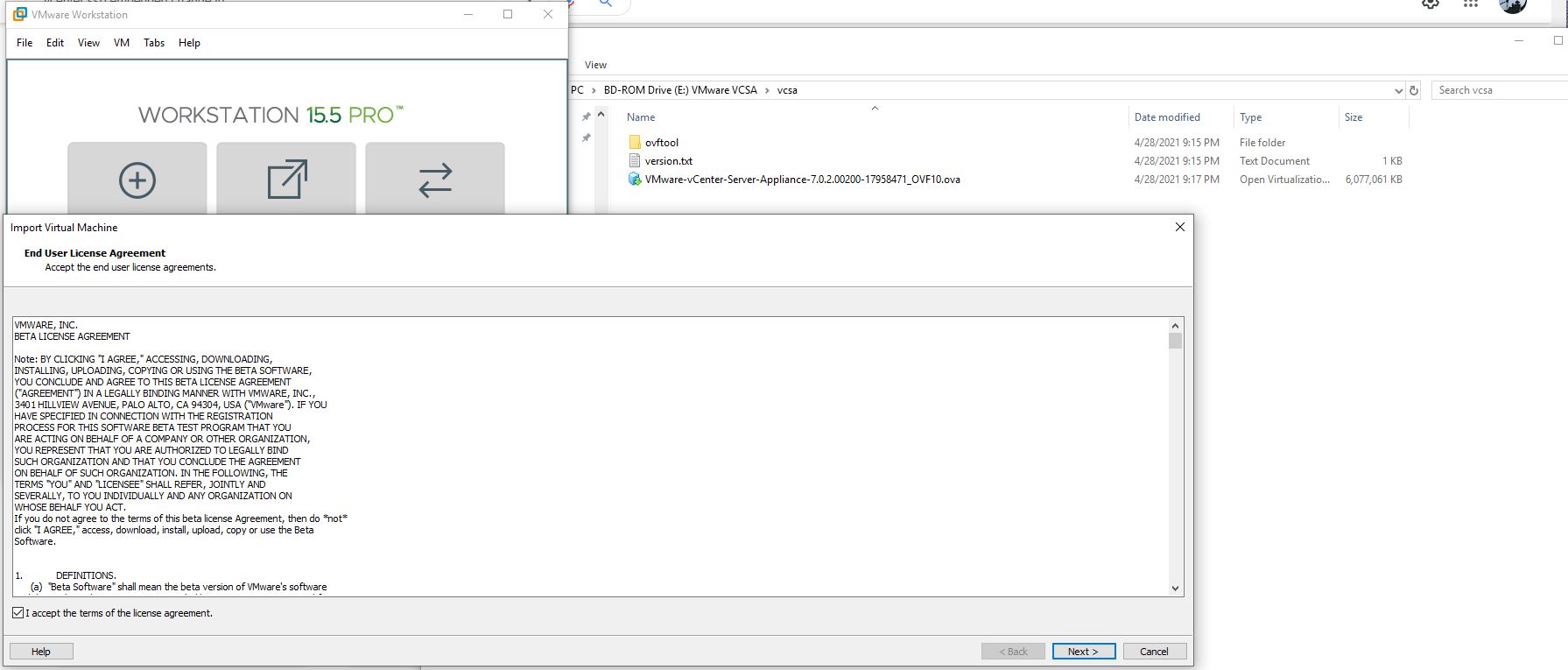The image size is (1568, 670).
Task: Click the Create New Virtual Machine plus icon
Action: [137, 180]
